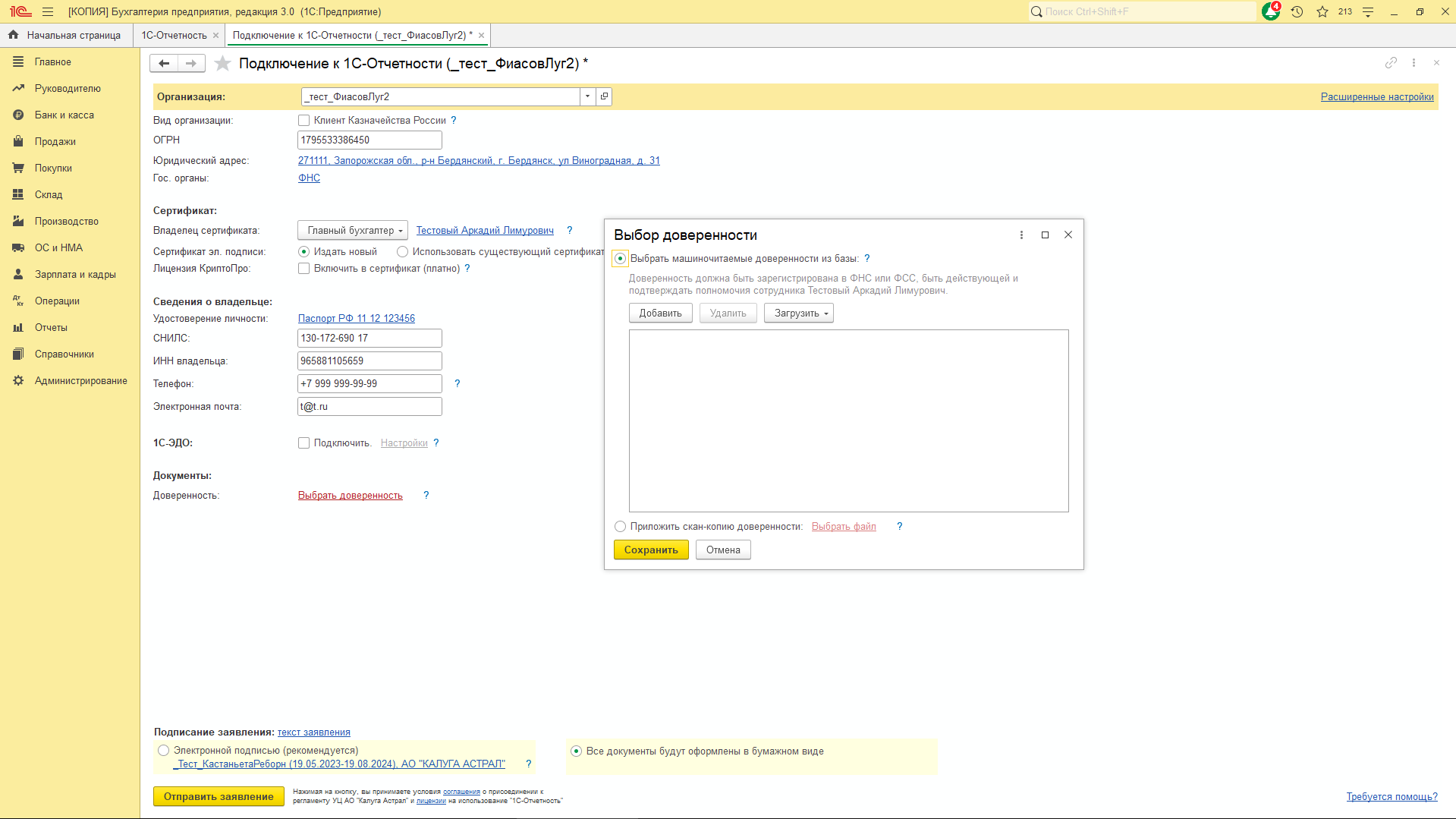1456x819 pixels.
Task: Select Издать новый certificate option
Action: (x=303, y=251)
